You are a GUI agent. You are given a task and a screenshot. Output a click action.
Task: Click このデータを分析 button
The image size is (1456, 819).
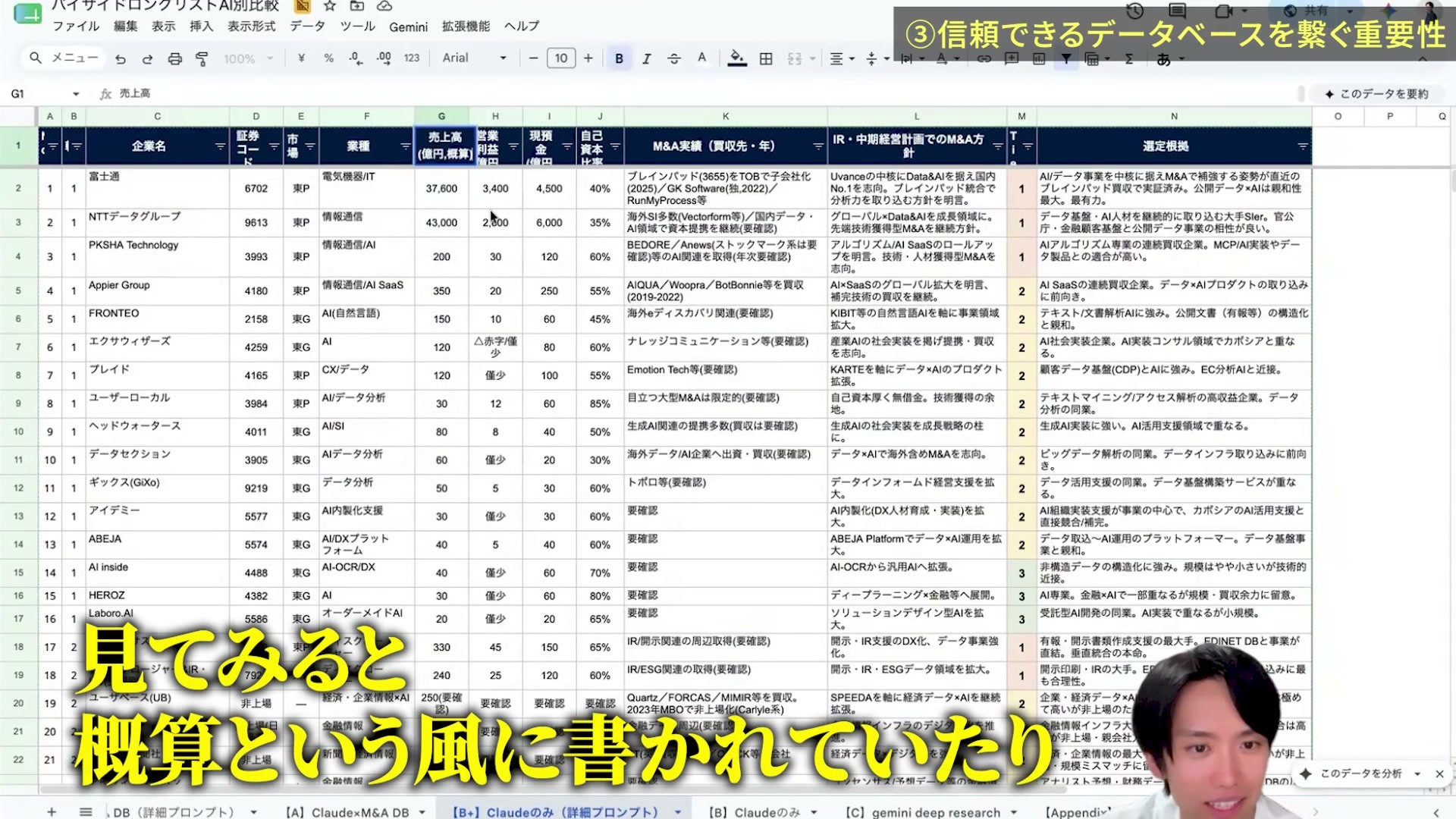[x=1360, y=773]
